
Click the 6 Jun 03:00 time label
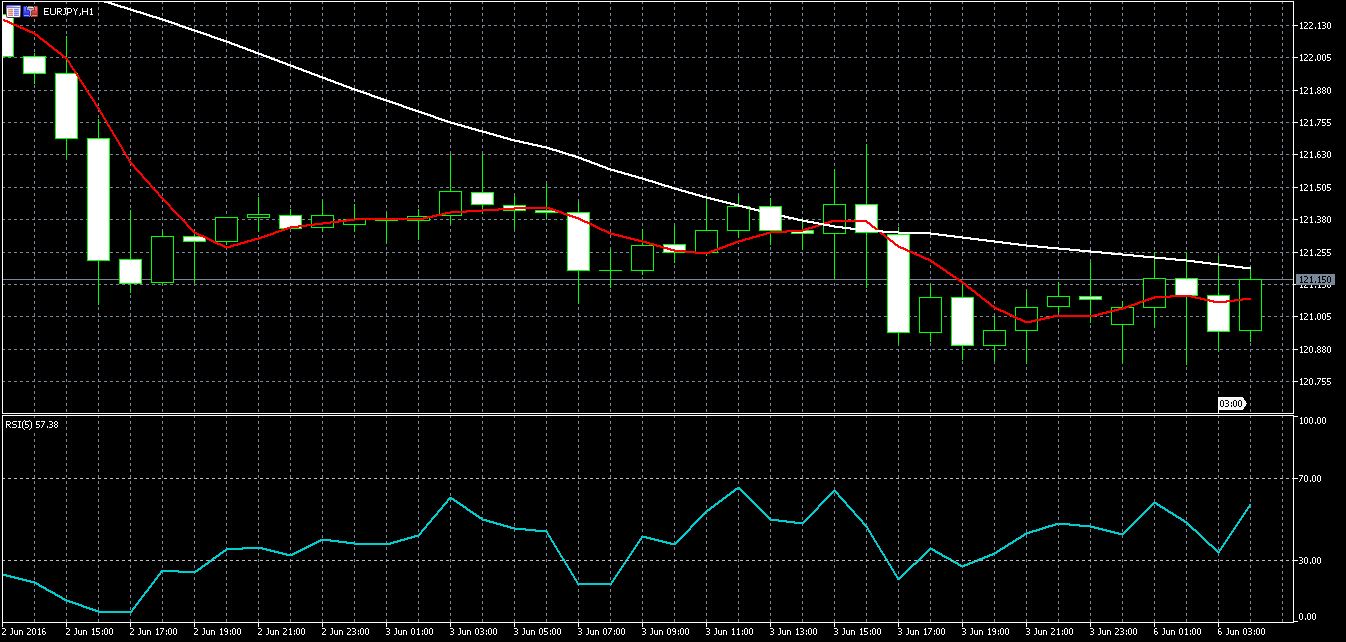[1235, 632]
